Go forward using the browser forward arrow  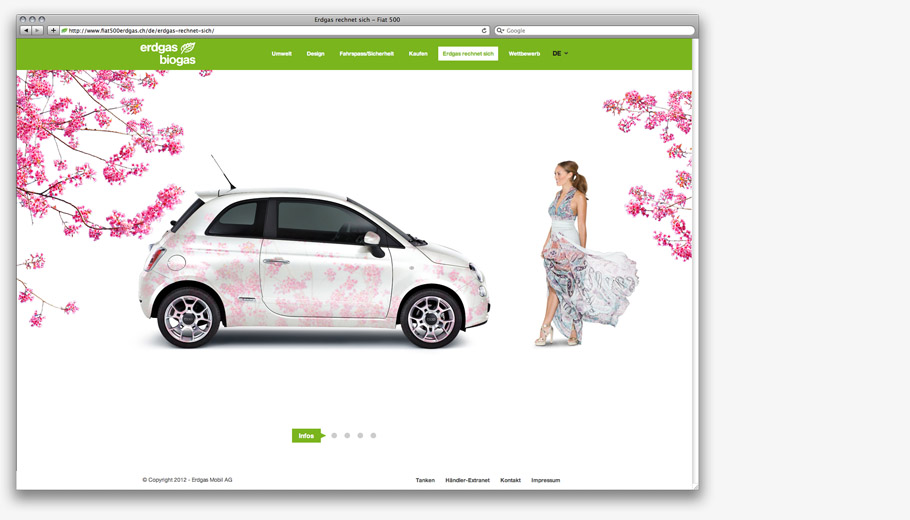[x=37, y=30]
